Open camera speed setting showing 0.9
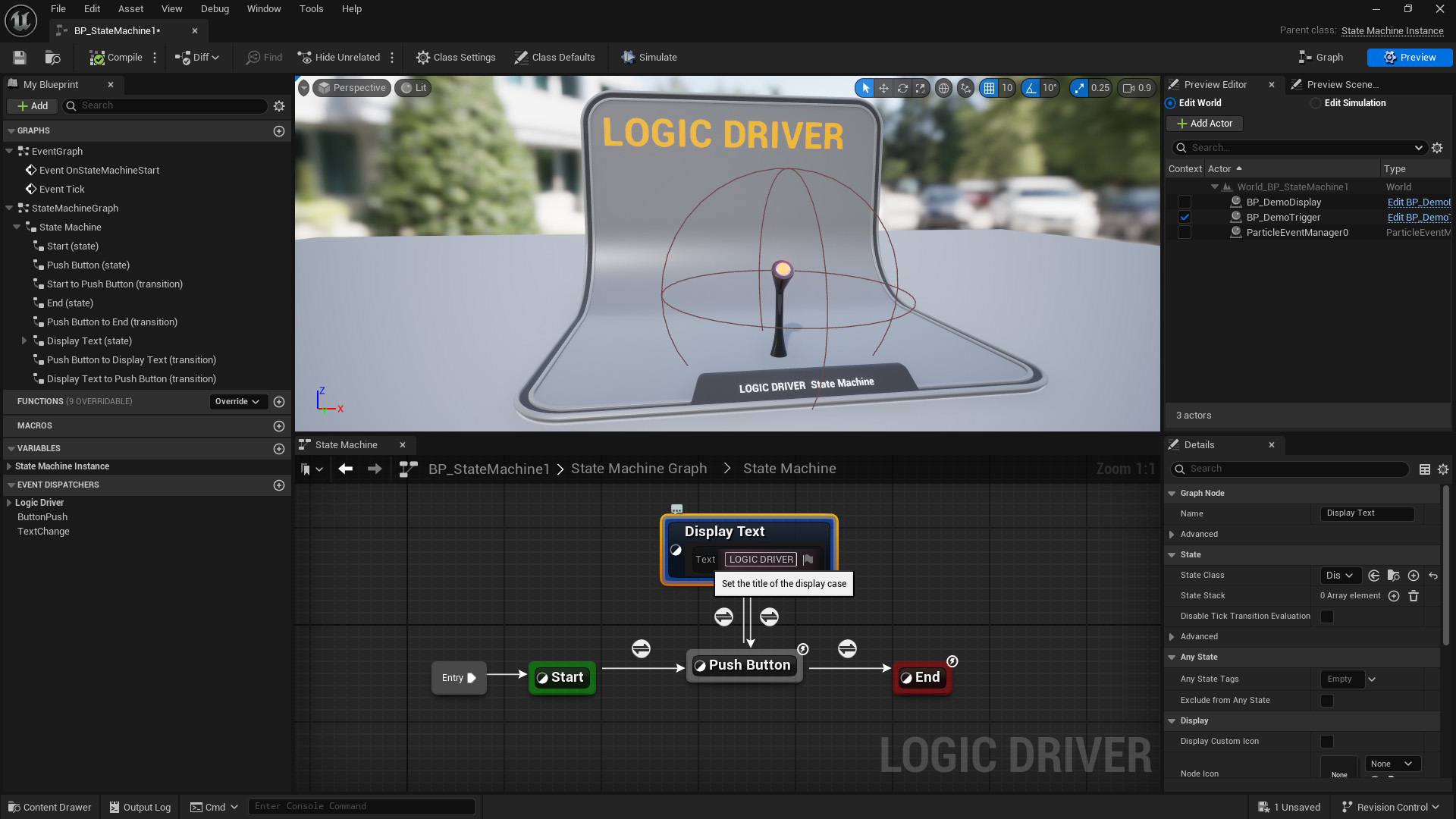 pyautogui.click(x=1137, y=88)
